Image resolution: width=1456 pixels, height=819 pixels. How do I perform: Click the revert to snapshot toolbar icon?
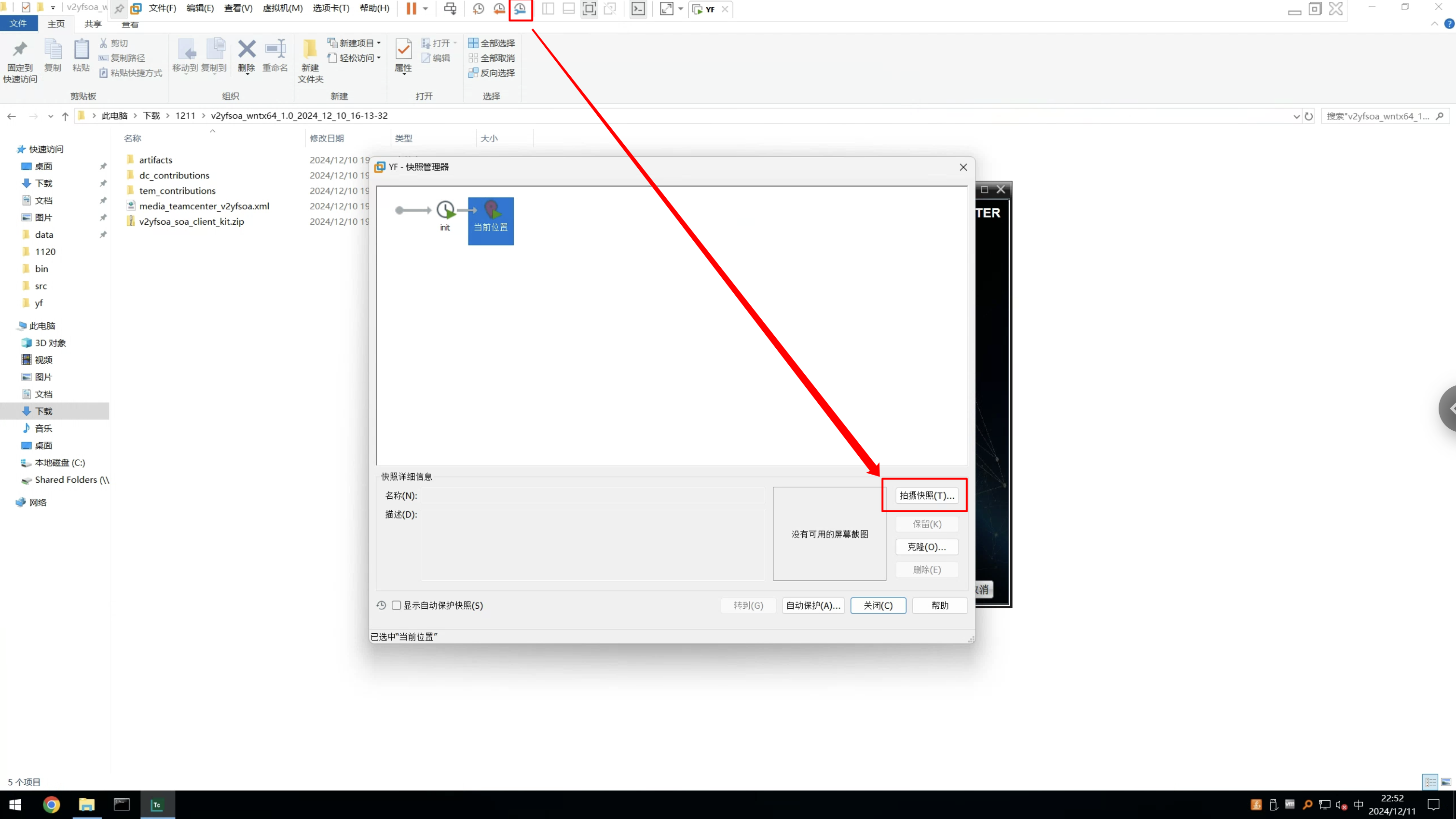(499, 9)
